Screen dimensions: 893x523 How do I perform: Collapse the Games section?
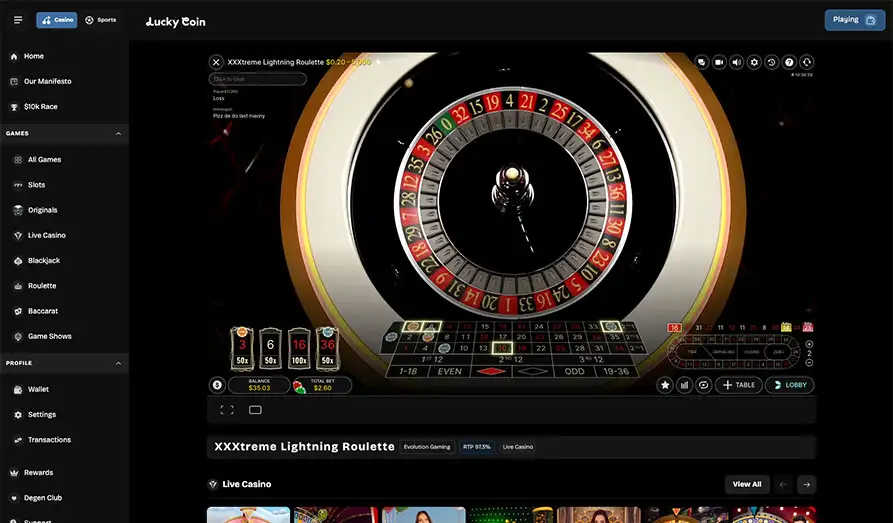click(x=118, y=133)
